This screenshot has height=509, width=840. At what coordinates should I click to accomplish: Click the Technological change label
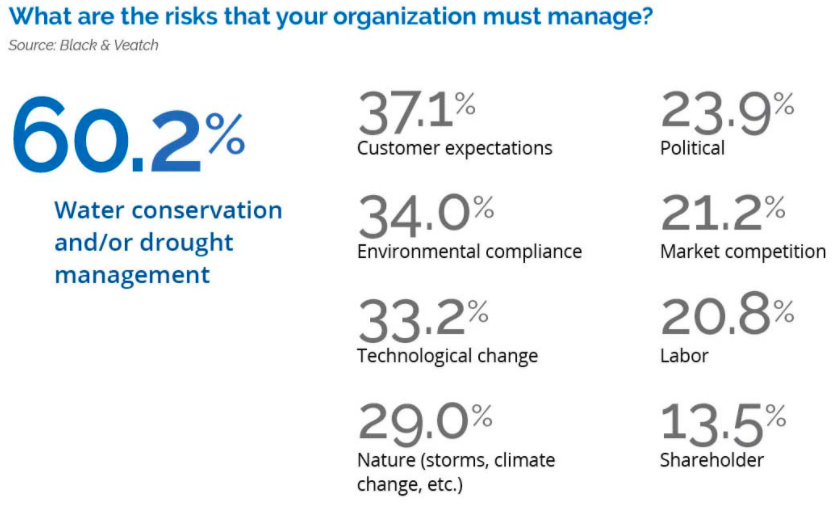(x=447, y=356)
